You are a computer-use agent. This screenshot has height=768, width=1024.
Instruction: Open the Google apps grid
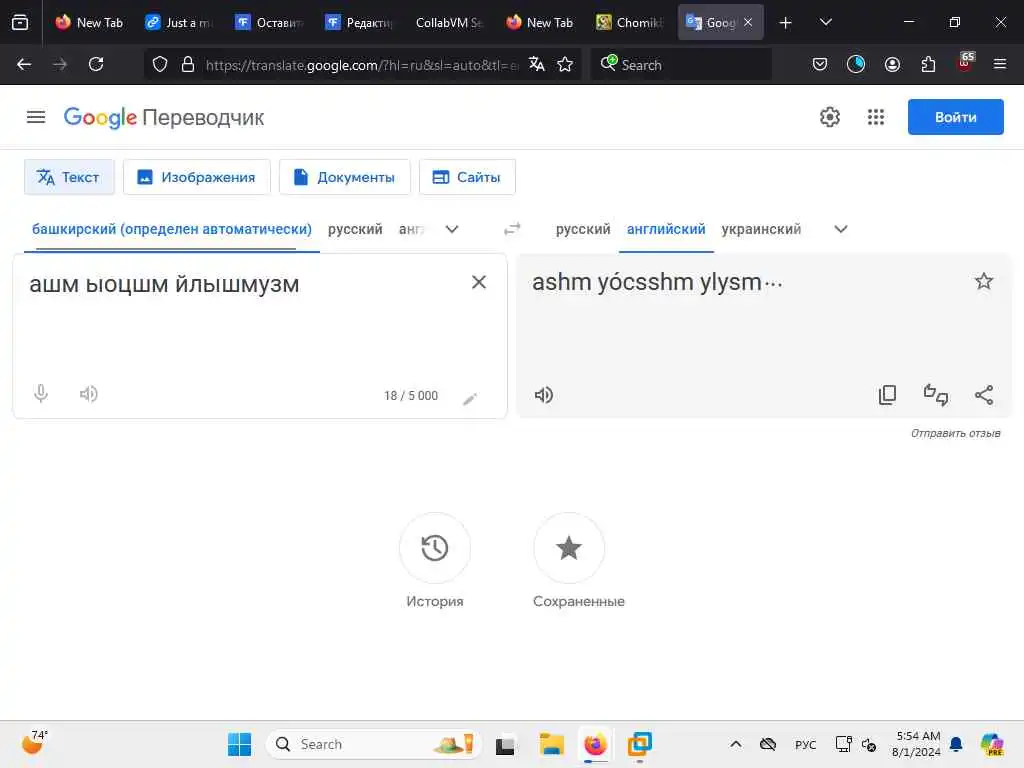pos(876,118)
